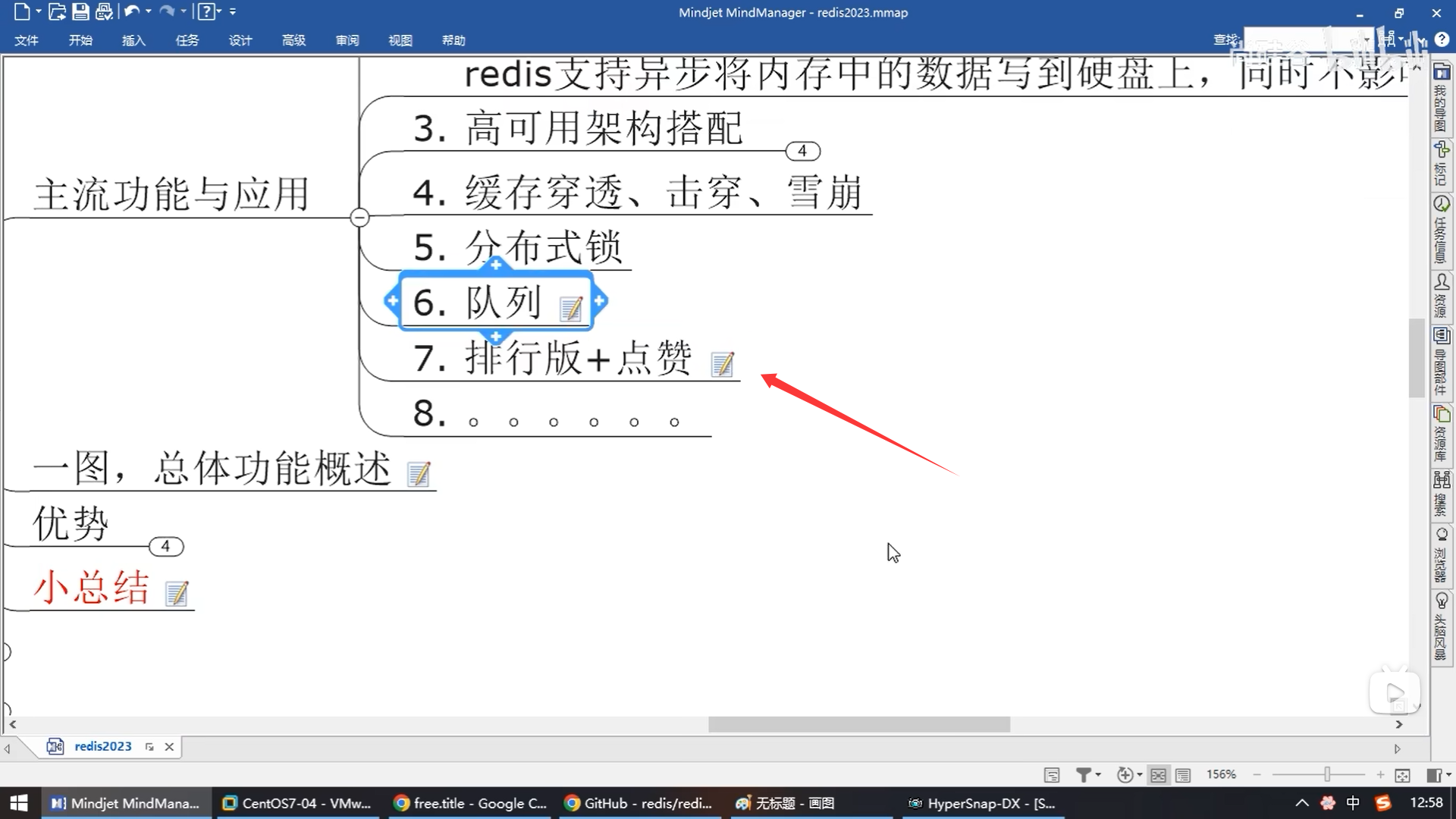Expand subtopics of 高可用架构搭配

coord(802,151)
